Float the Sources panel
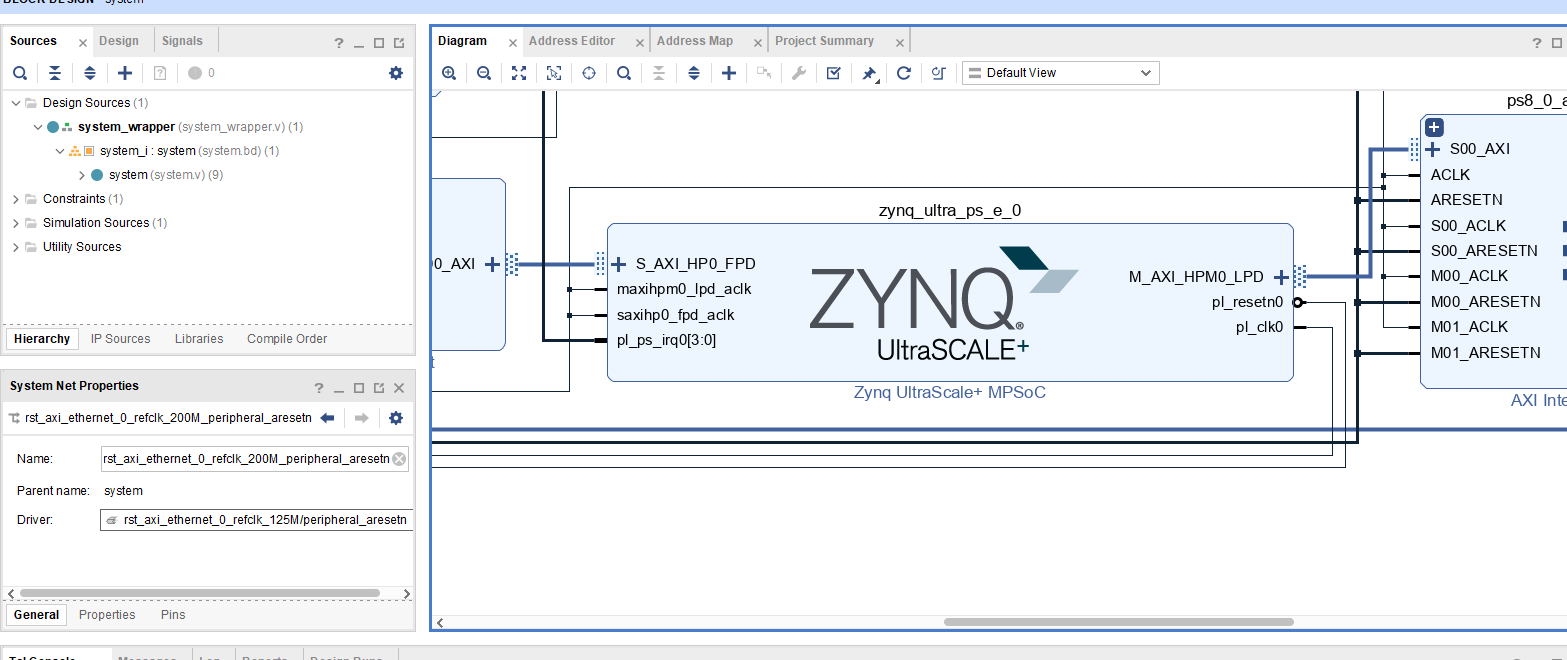Image resolution: width=1567 pixels, height=660 pixels. [x=399, y=43]
